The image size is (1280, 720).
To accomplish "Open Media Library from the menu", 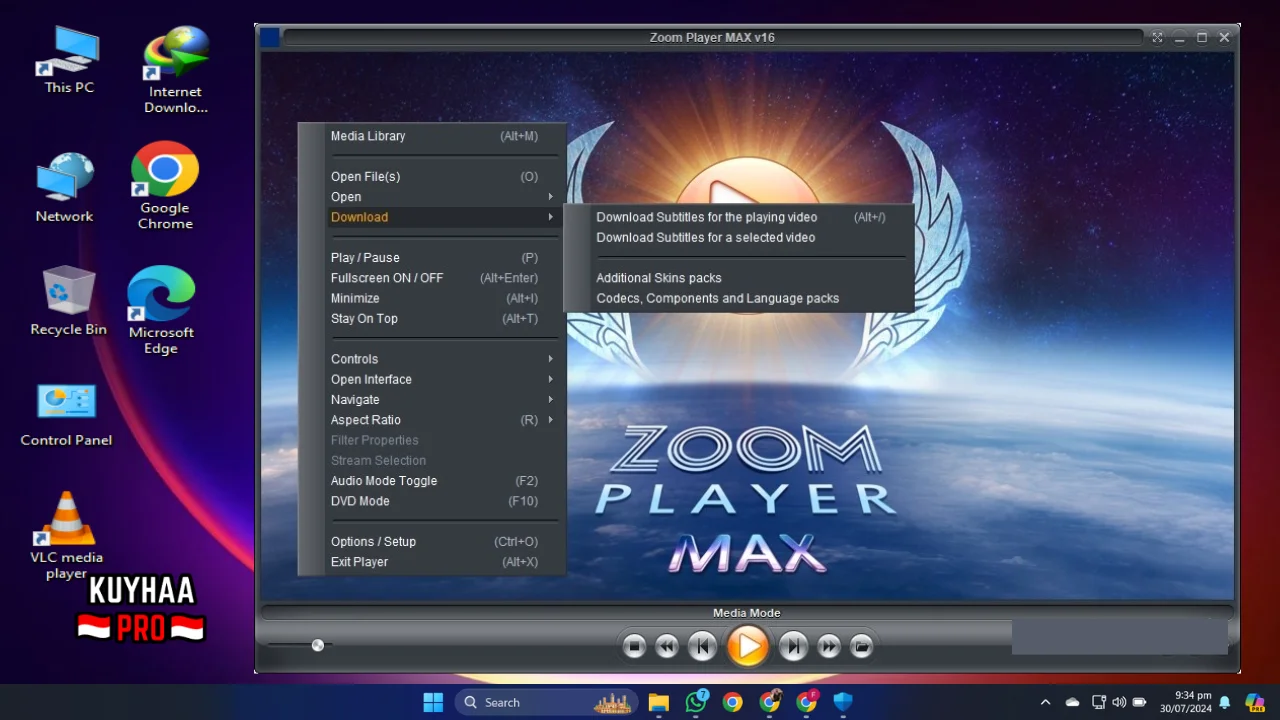I will [x=434, y=136].
